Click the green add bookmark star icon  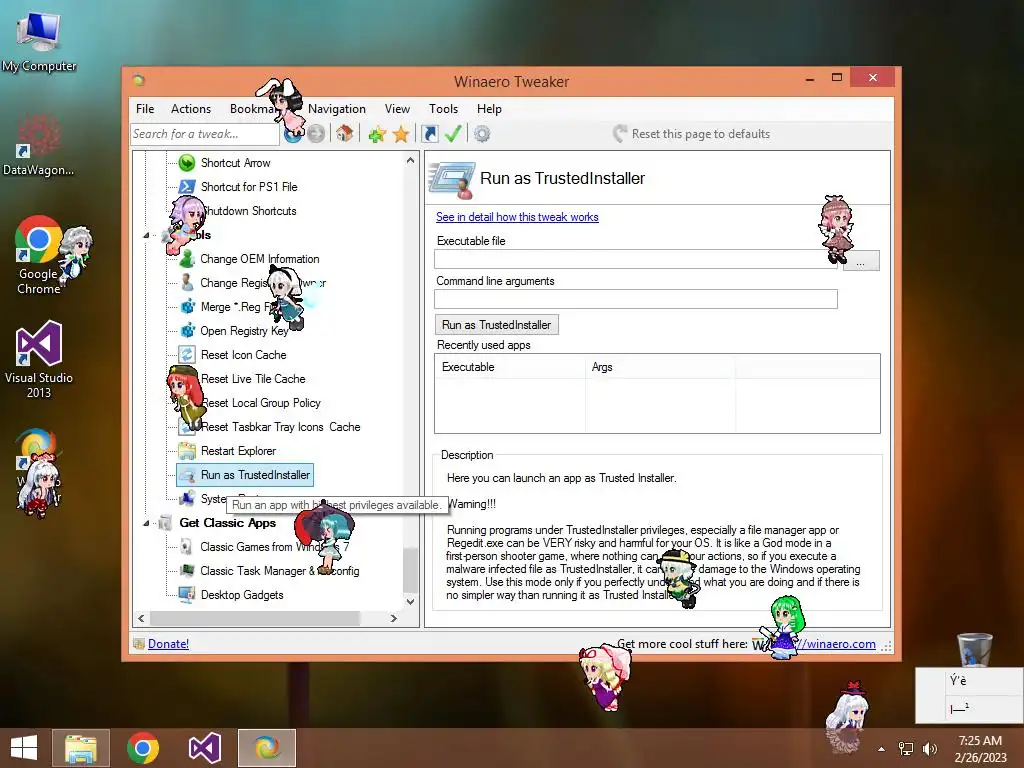coord(377,135)
